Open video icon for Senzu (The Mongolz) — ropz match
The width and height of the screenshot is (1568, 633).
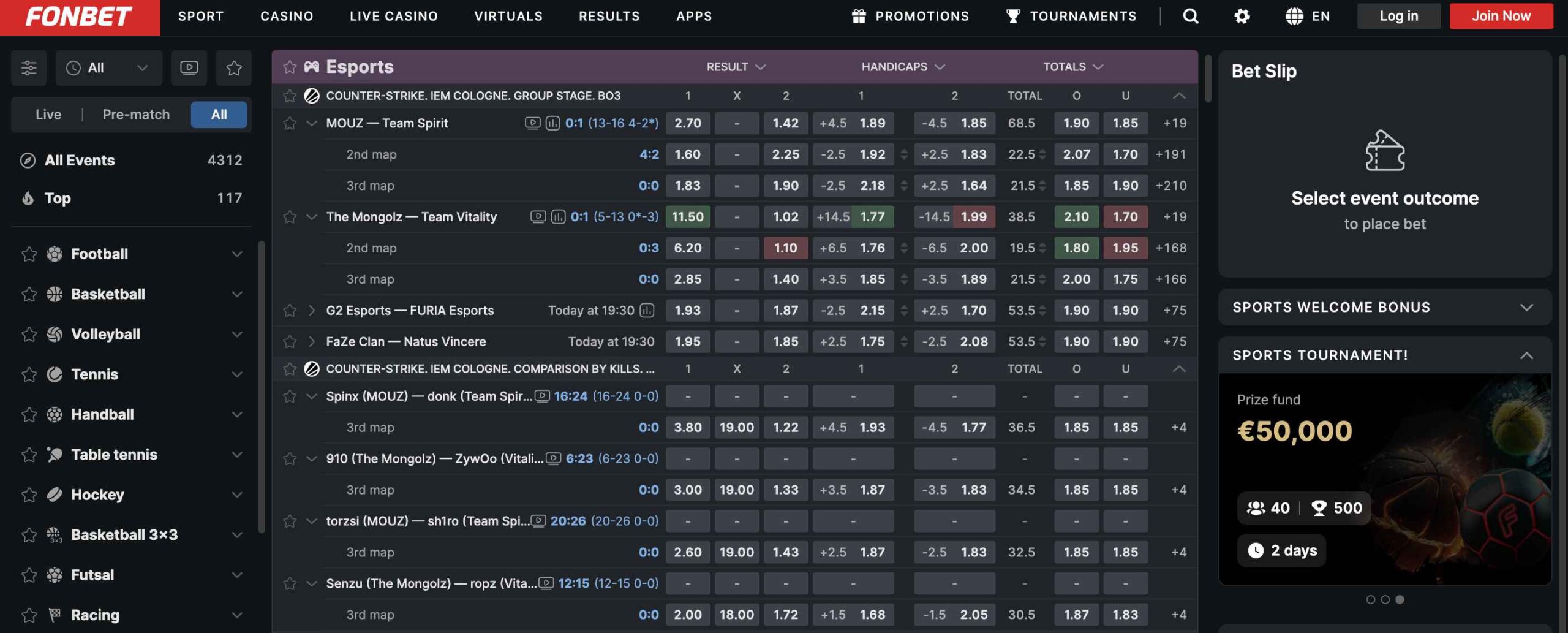pos(546,583)
